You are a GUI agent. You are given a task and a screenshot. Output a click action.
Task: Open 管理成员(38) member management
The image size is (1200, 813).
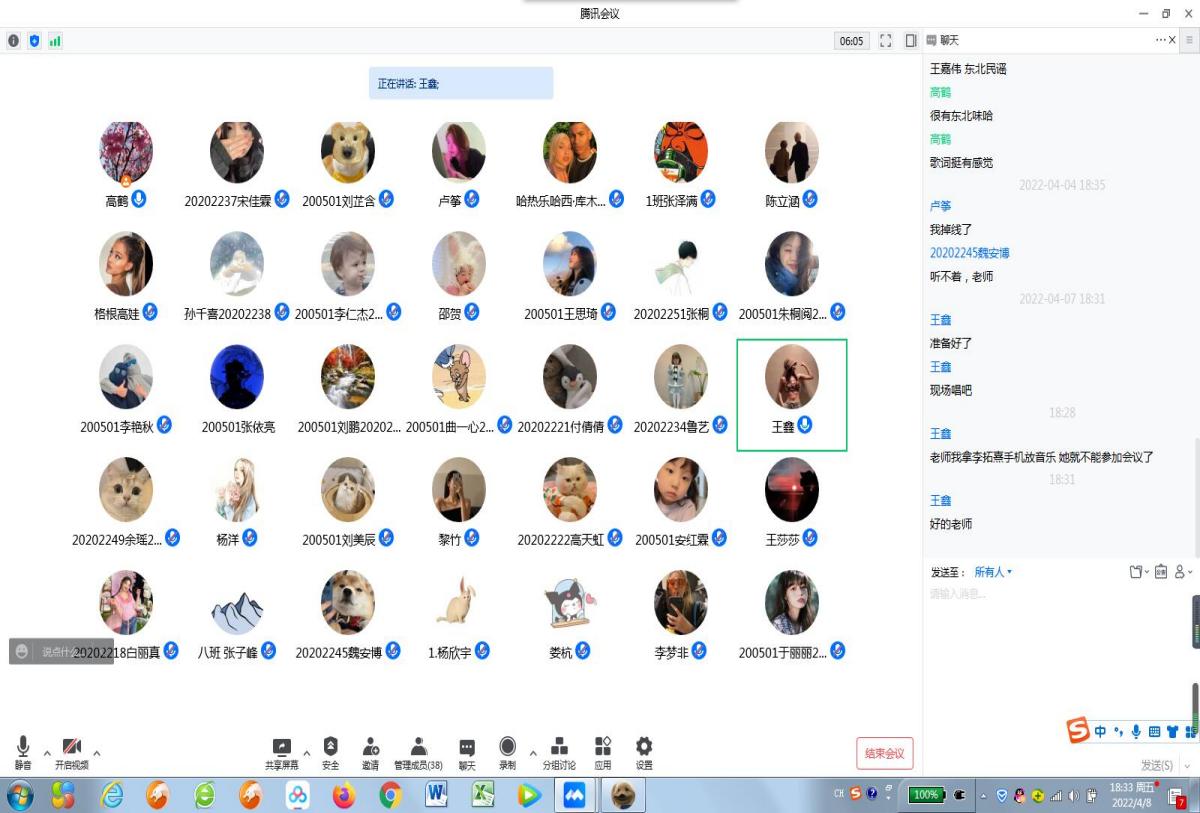(x=418, y=752)
